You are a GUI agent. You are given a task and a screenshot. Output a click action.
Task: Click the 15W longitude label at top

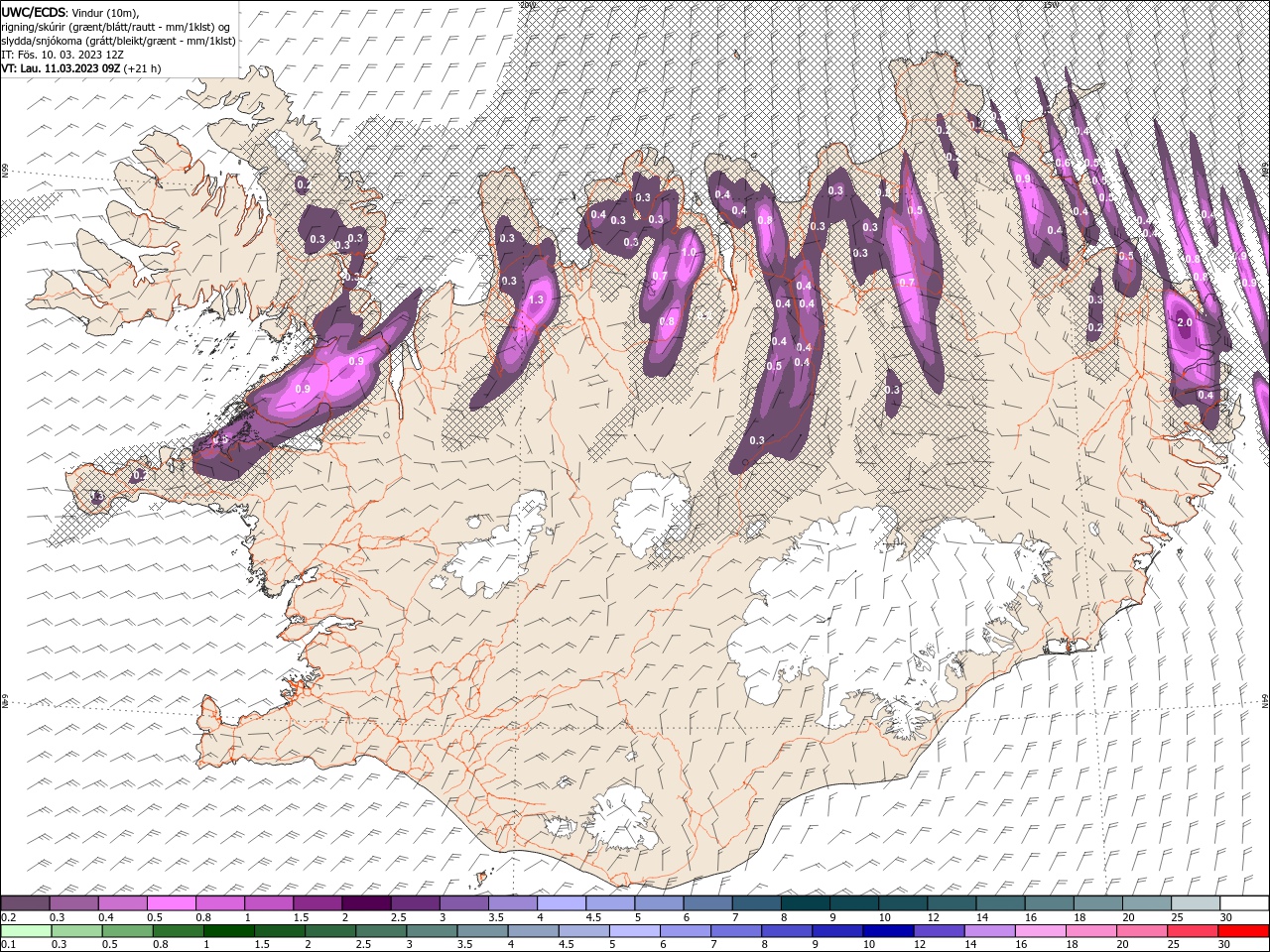[x=1051, y=5]
